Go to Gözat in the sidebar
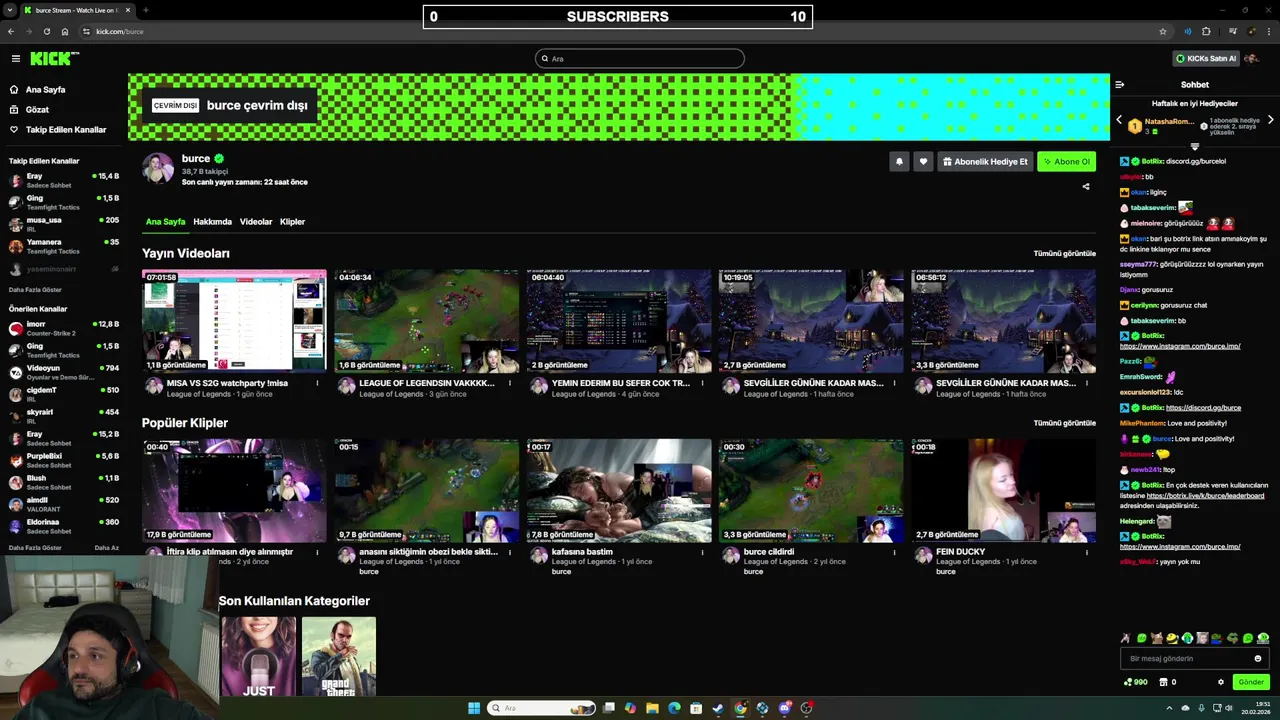Viewport: 1280px width, 720px height. coord(37,109)
